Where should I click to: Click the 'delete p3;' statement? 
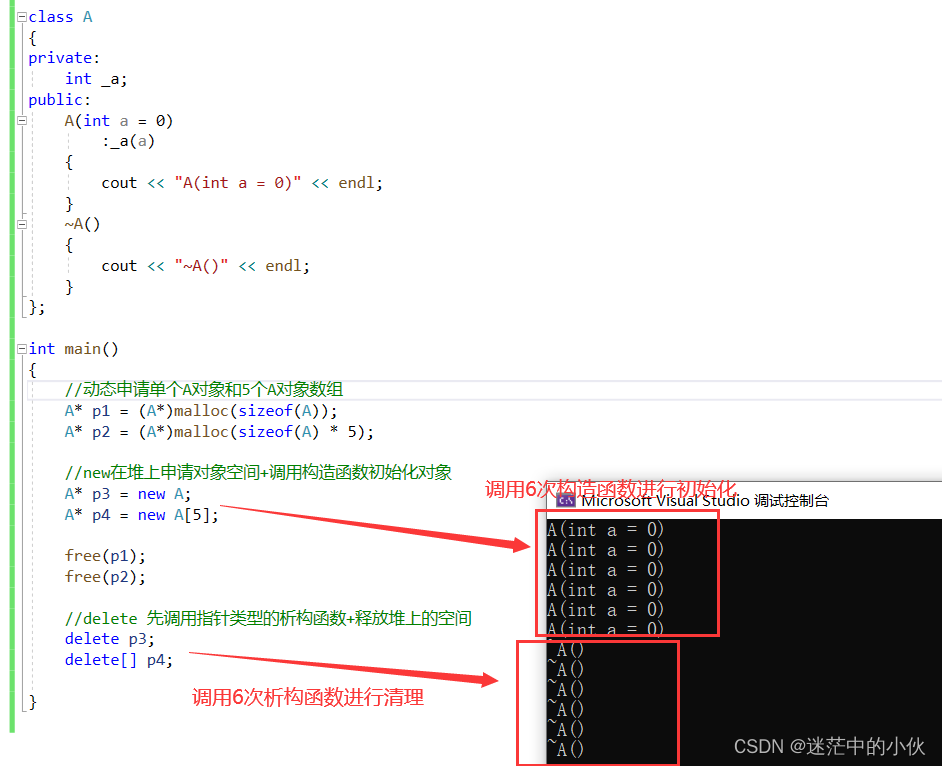[110, 639]
